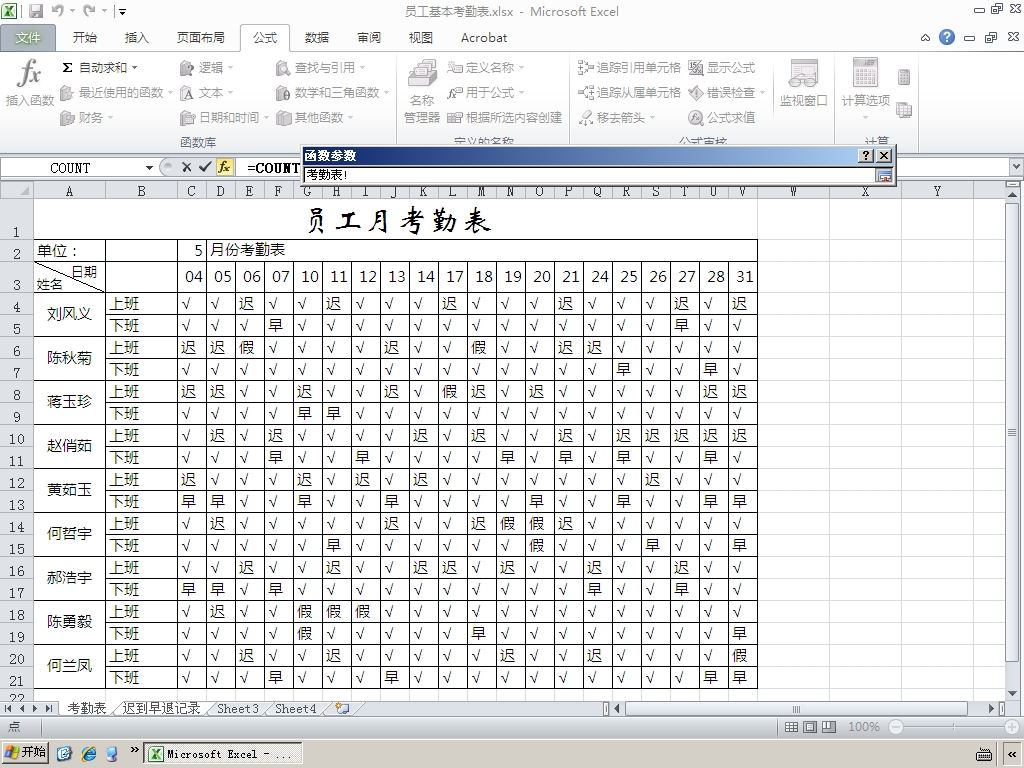Select the Sheet4 sheet tab

295,709
